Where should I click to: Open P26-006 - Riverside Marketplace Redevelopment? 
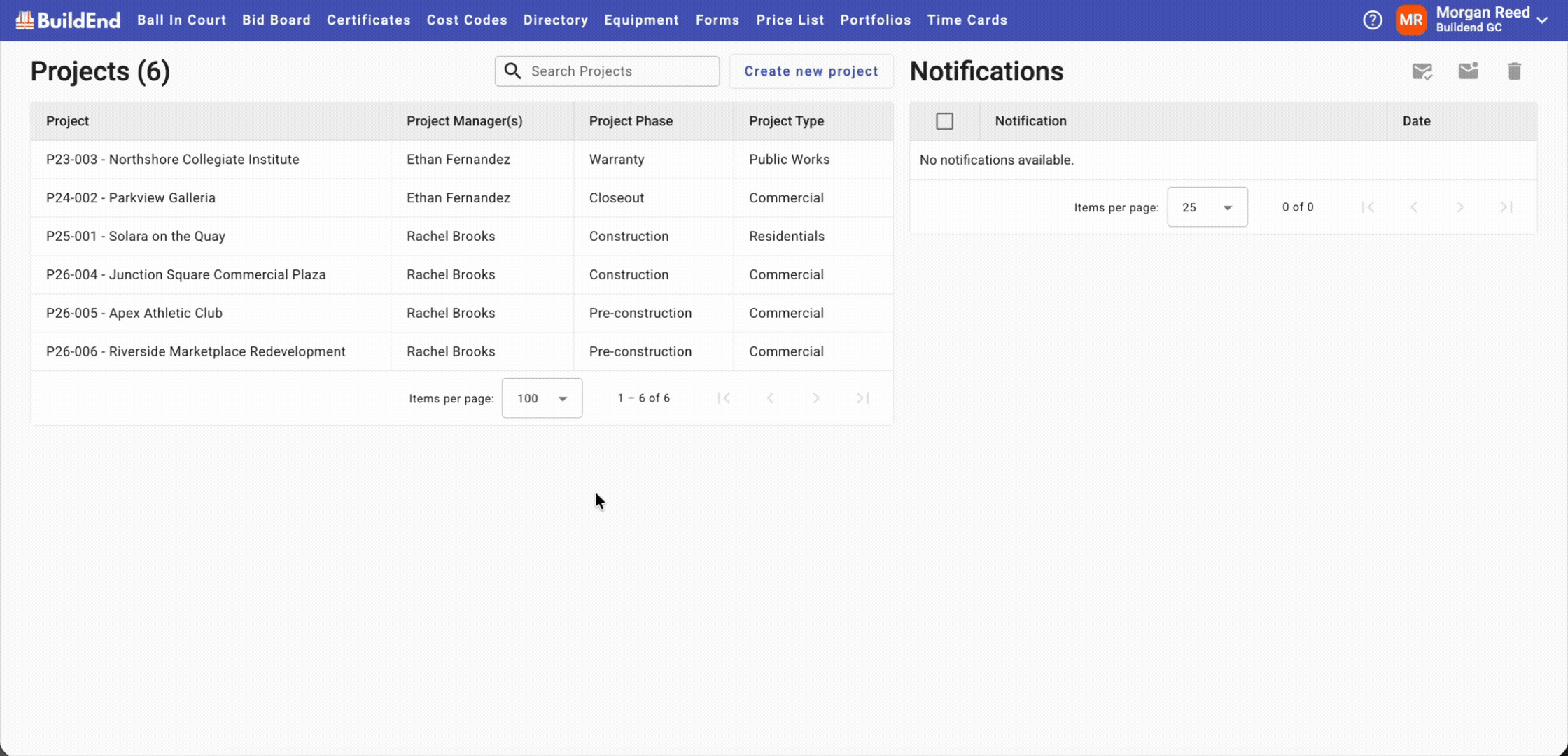click(196, 352)
